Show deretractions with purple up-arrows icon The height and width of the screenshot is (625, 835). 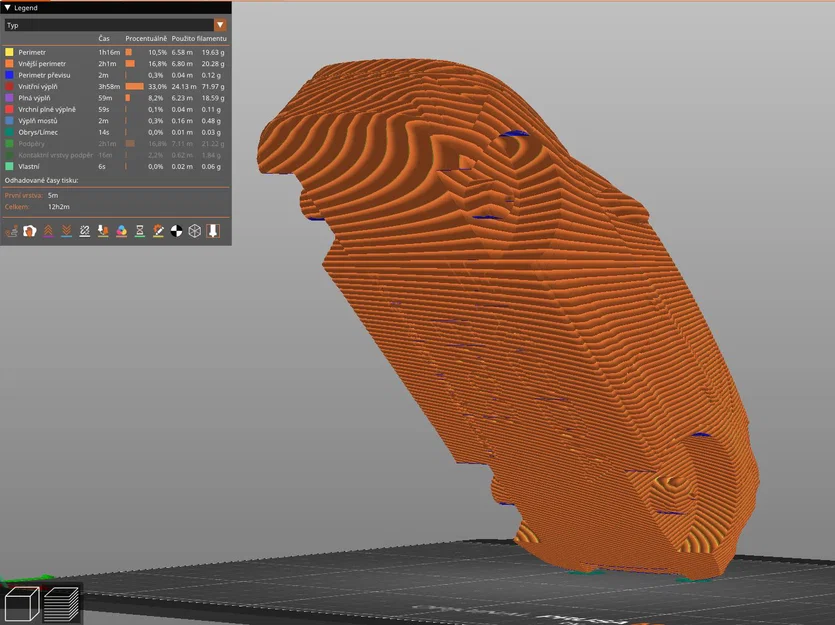[49, 230]
